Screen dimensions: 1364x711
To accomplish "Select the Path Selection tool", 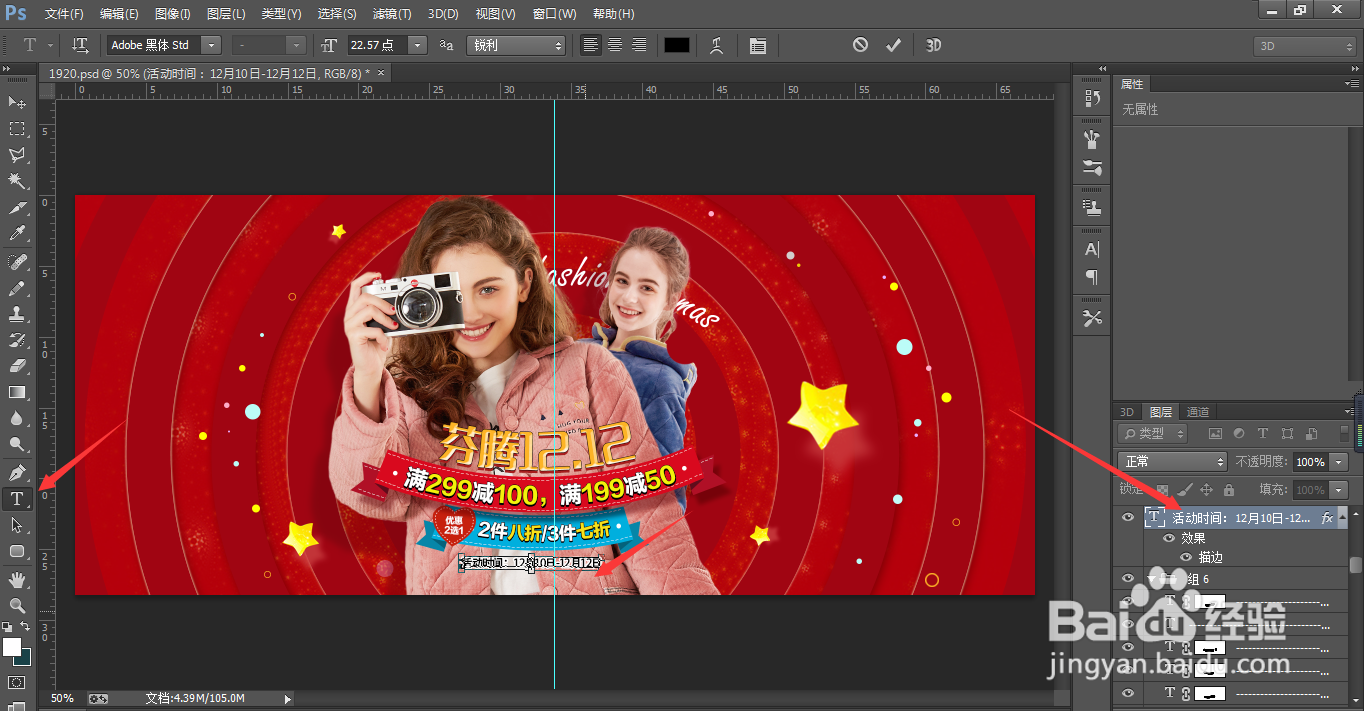I will coord(17,525).
